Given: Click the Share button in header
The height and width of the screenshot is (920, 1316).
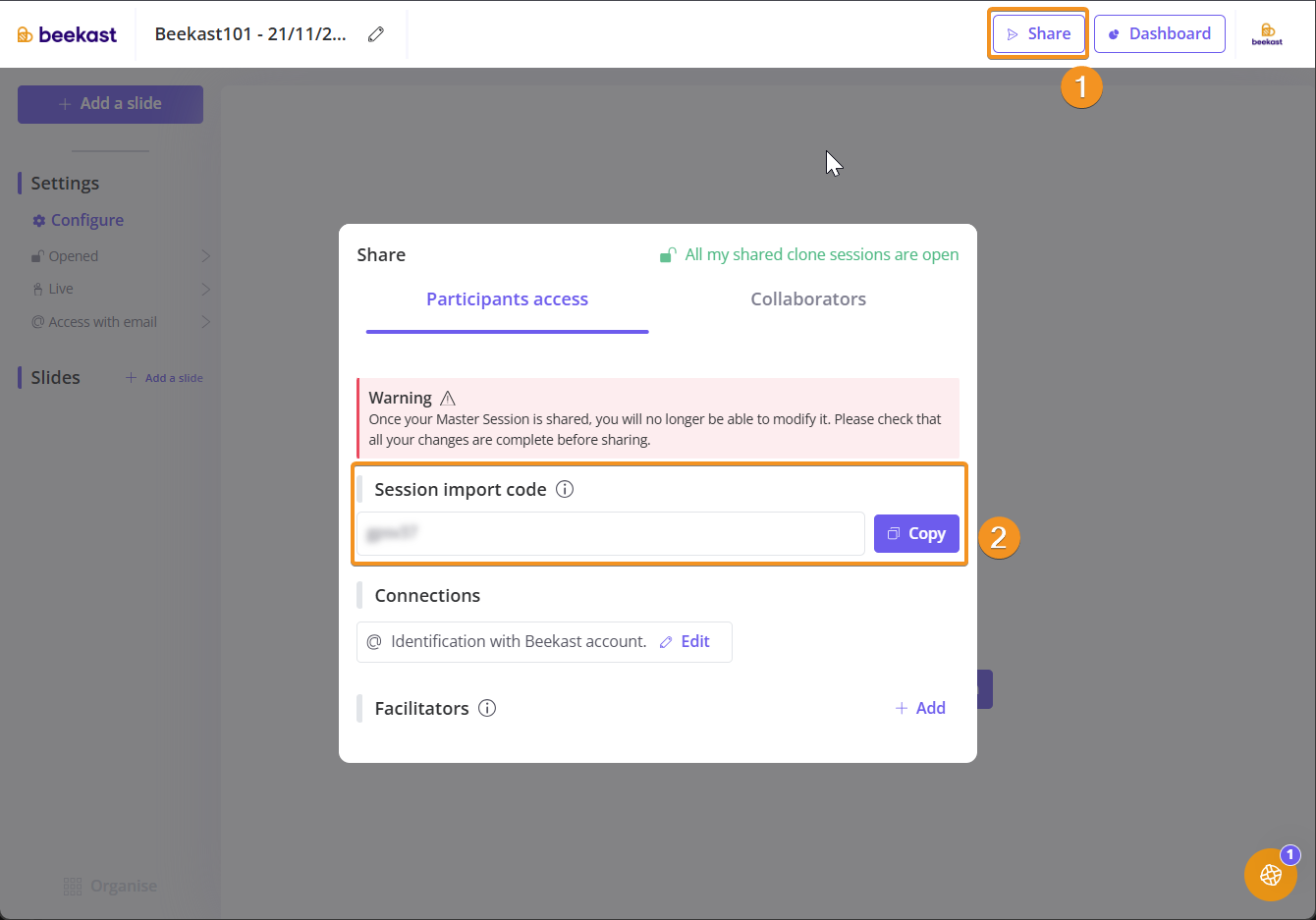Looking at the screenshot, I should click(1038, 34).
